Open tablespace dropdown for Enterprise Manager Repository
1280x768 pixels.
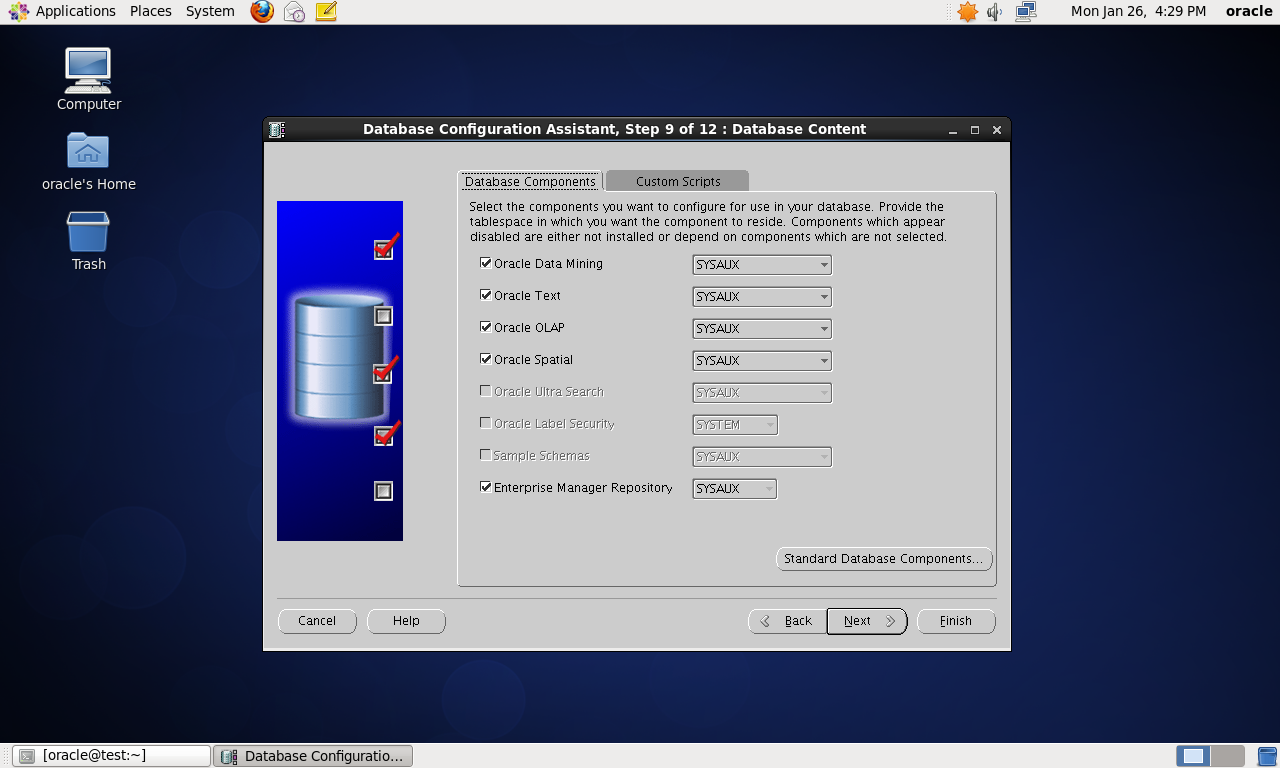tap(735, 489)
